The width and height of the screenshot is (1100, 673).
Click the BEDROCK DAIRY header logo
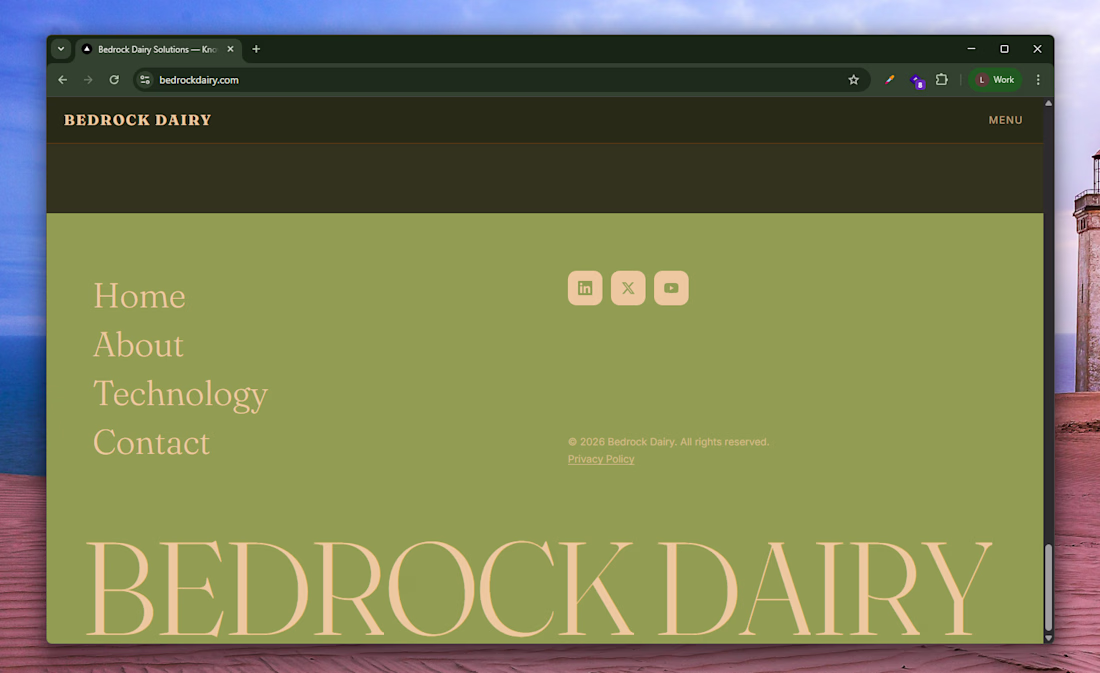(x=138, y=120)
